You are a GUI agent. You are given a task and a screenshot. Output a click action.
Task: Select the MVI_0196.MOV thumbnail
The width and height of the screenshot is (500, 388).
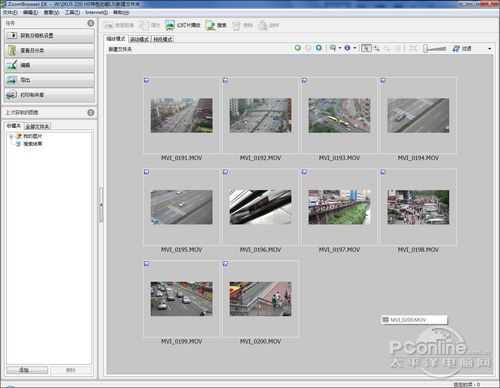260,207
